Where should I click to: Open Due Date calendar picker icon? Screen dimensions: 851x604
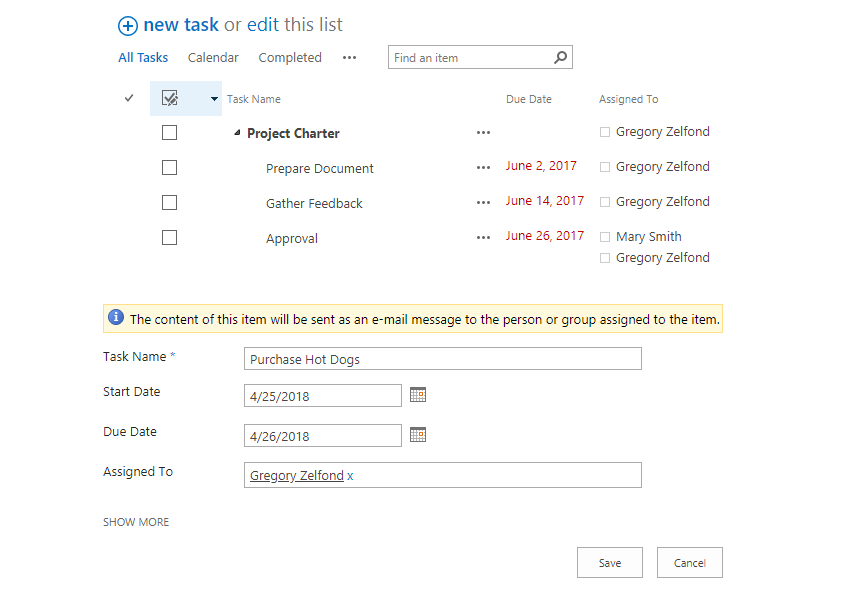[418, 435]
